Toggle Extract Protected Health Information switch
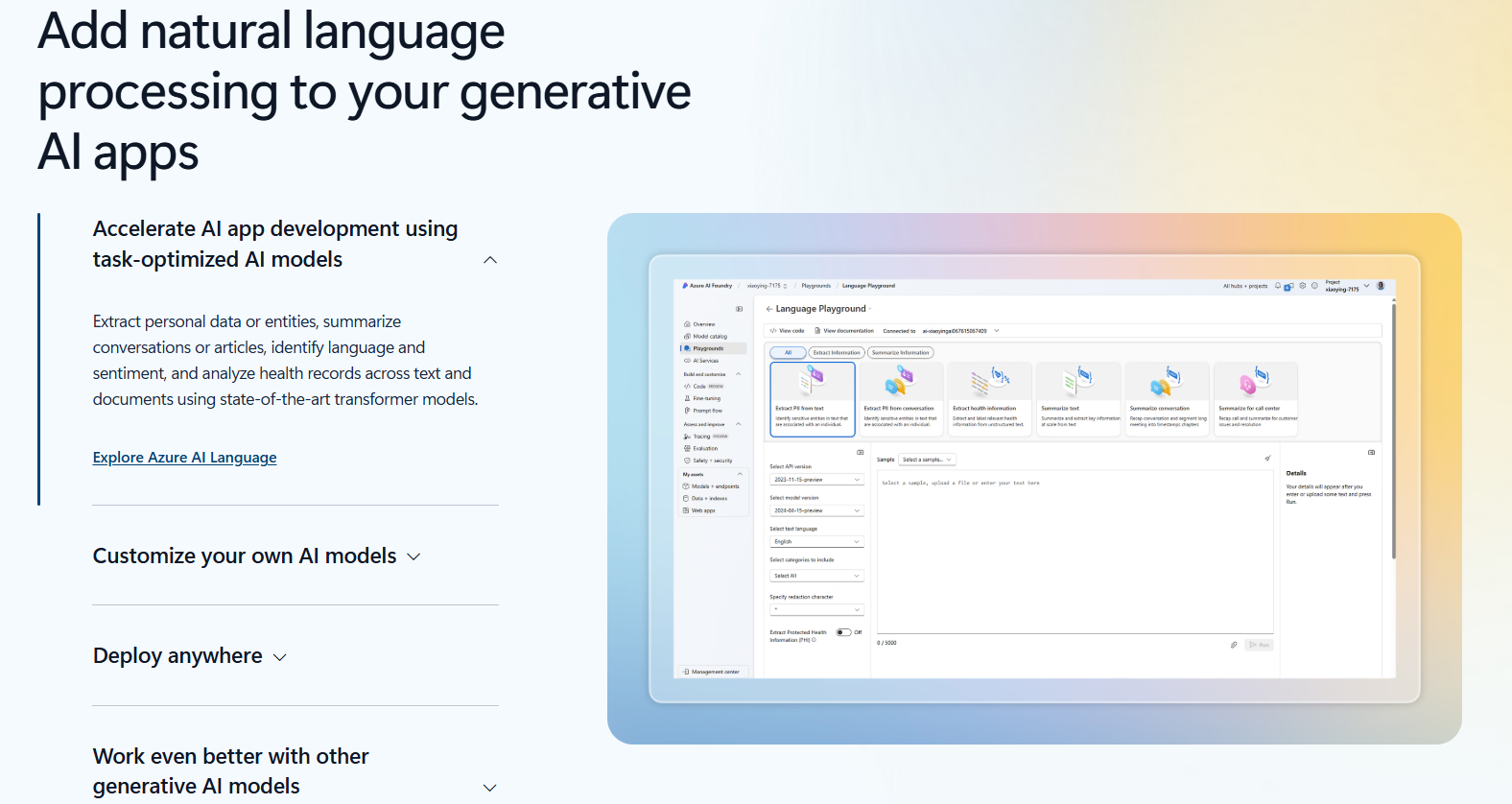Viewport: 1512px width, 804px height. (843, 632)
